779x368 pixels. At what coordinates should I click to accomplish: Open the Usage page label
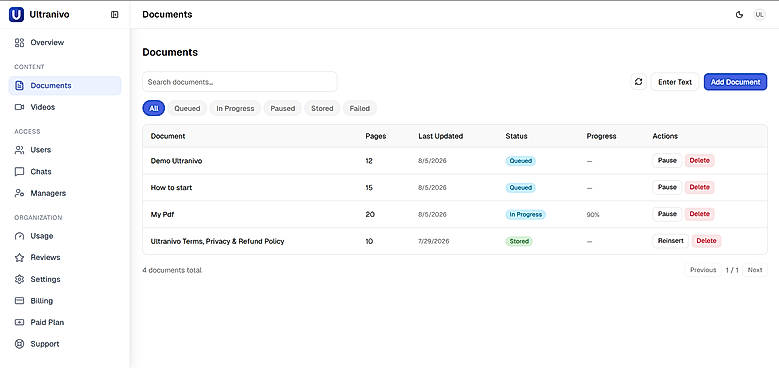42,236
